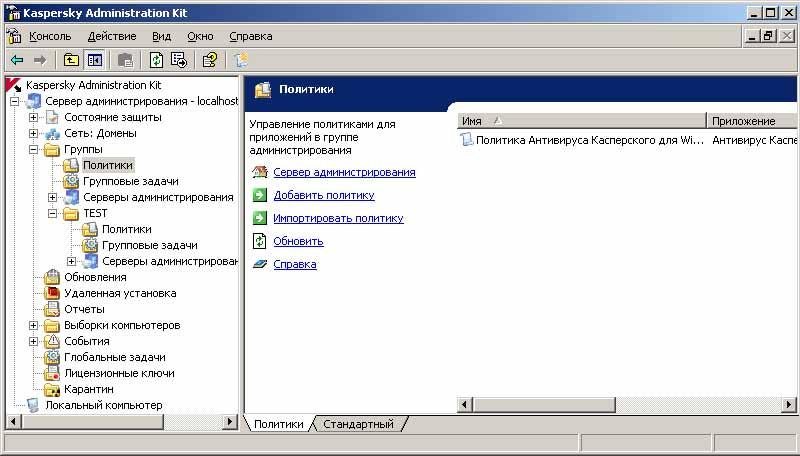Image resolution: width=800 pixels, height=456 pixels.
Task: Click the grayed Paste toolbar icon
Action: pos(125,60)
